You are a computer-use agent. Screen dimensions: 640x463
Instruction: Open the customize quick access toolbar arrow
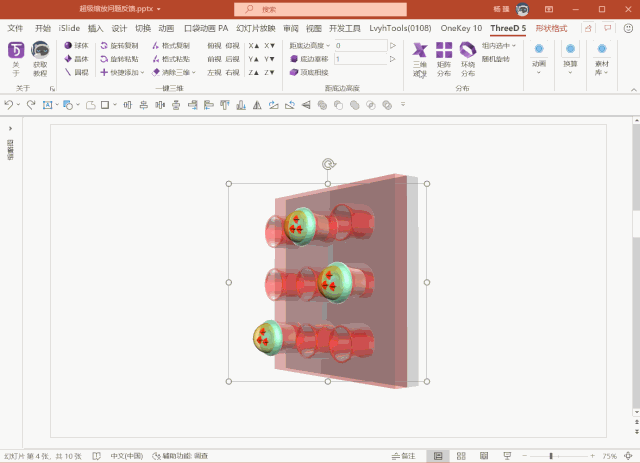403,105
